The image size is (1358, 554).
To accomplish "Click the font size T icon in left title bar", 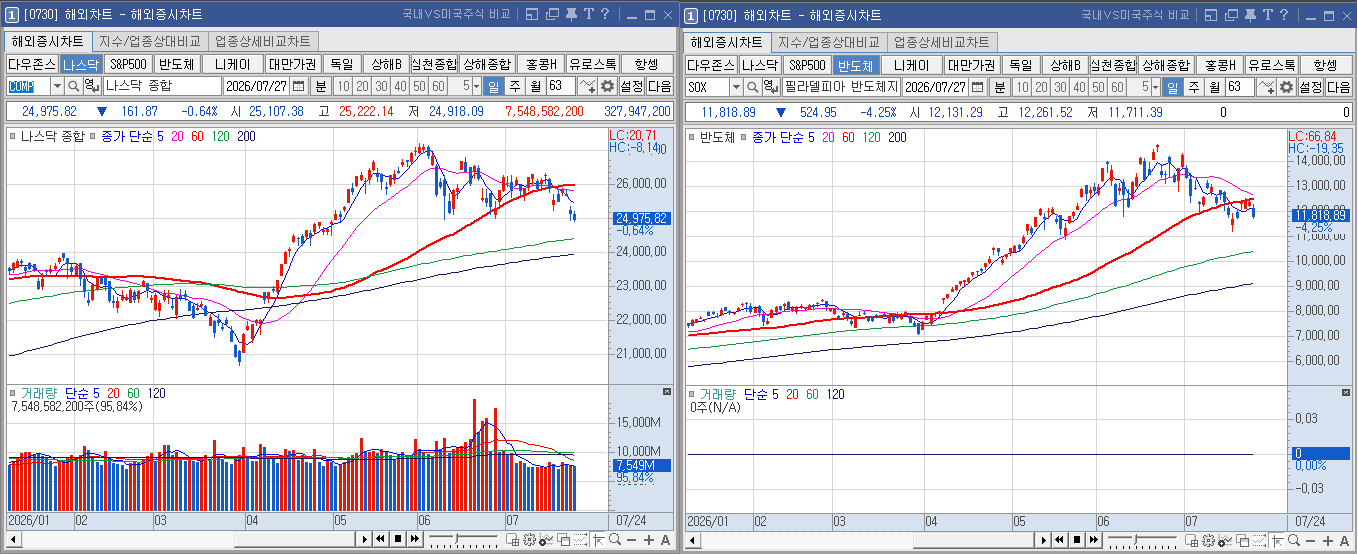I will [x=588, y=14].
